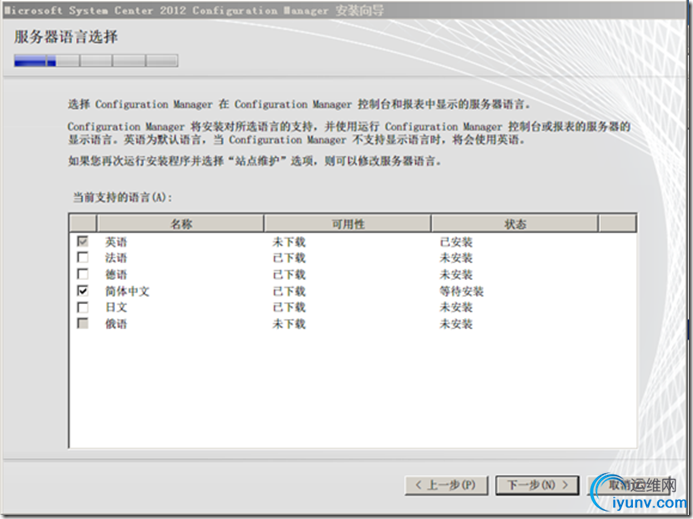The image size is (693, 519).
Task: Select the 俄语 row name
Action: pyautogui.click(x=116, y=324)
